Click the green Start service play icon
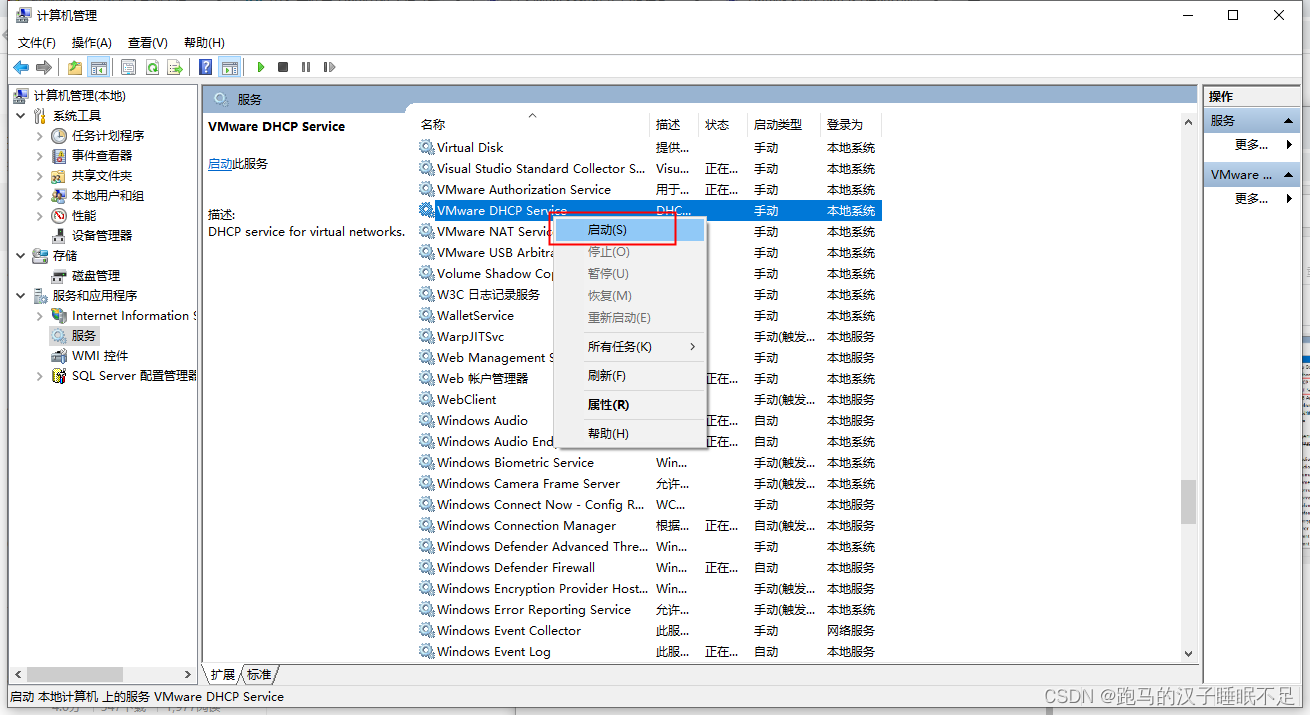 click(260, 67)
